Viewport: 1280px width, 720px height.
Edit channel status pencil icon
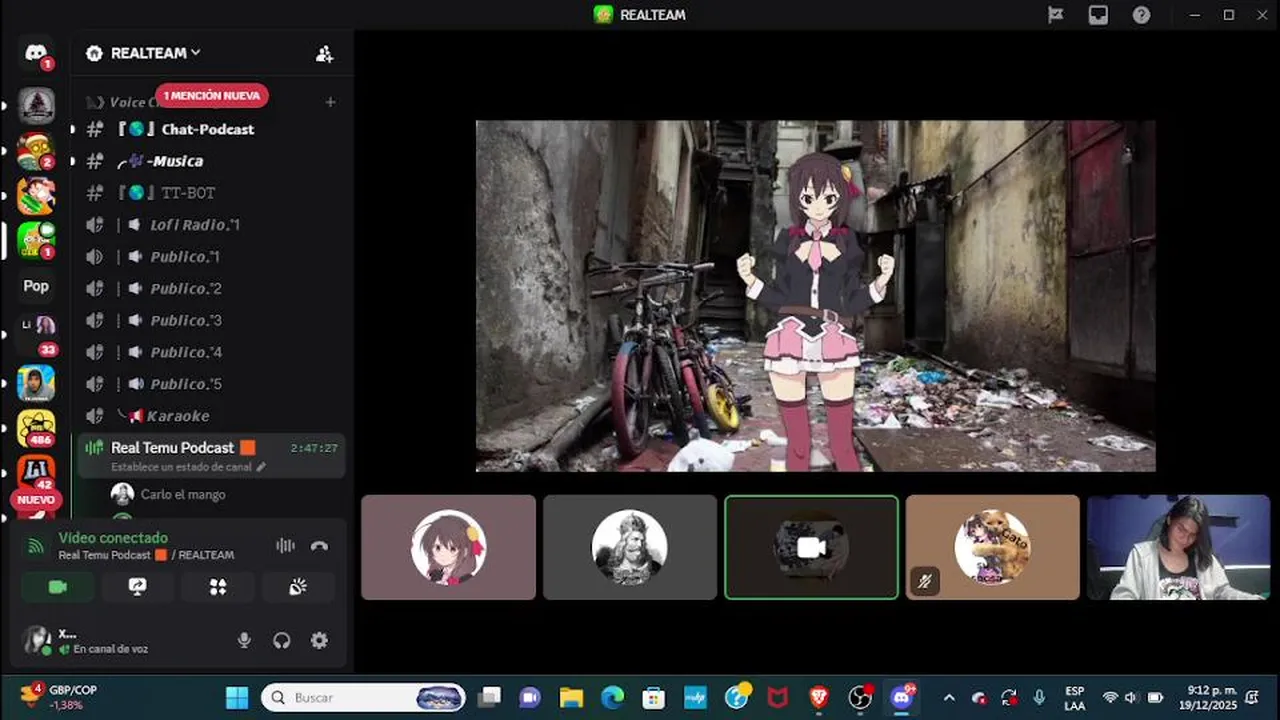(x=262, y=467)
